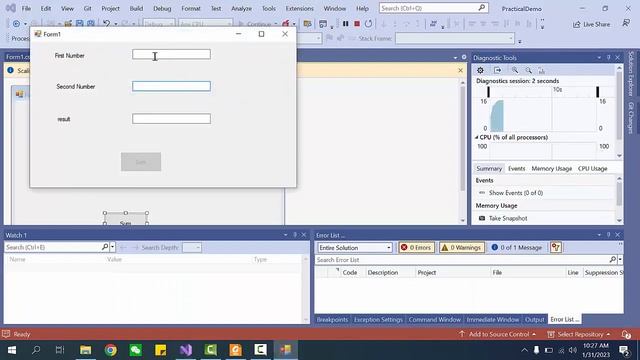This screenshot has width=640, height=360.
Task: Click the Sum button in Form1
Action: click(x=141, y=162)
